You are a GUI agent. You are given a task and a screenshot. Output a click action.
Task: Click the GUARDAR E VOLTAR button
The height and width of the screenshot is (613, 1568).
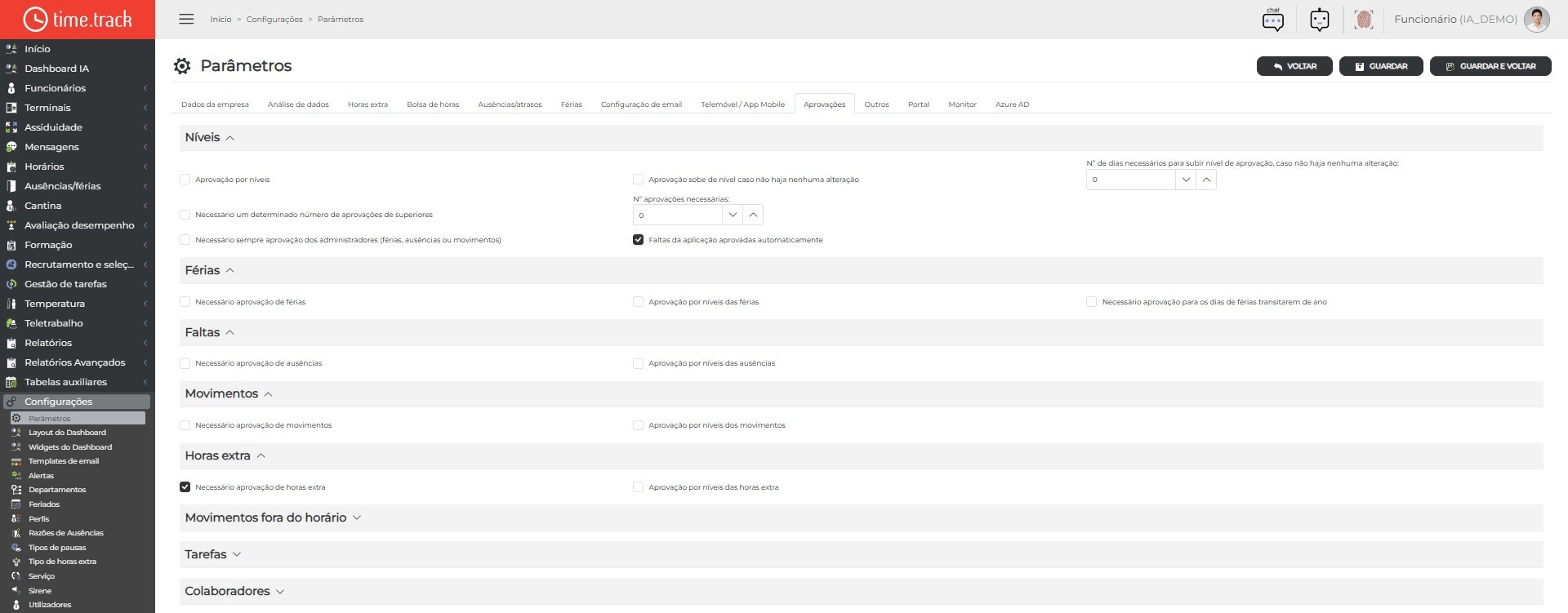(x=1490, y=66)
